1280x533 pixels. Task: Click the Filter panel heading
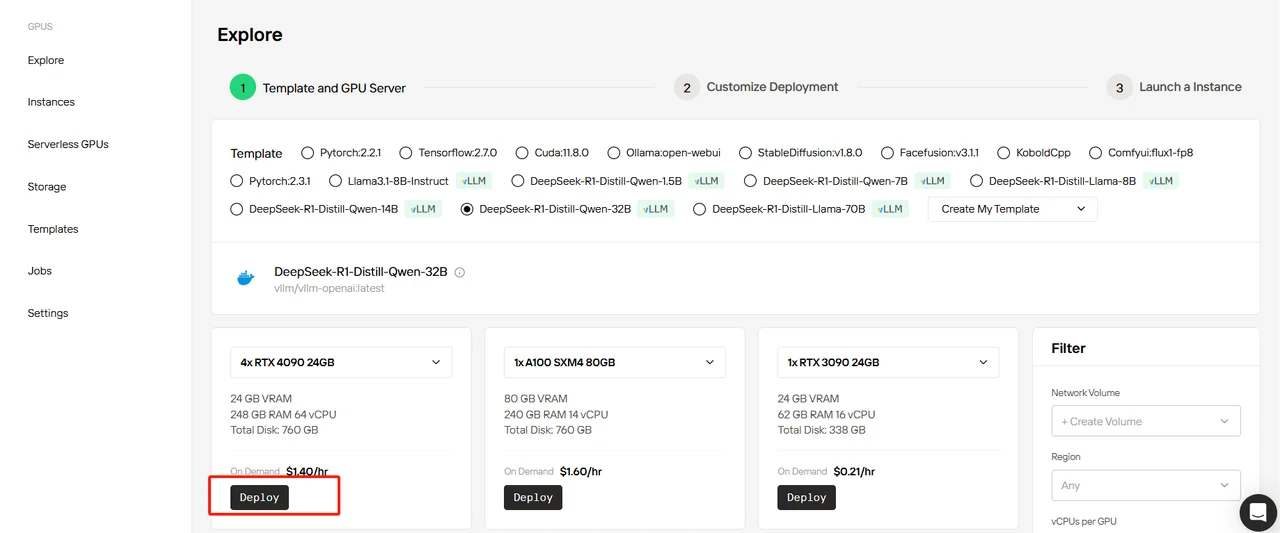click(x=1068, y=348)
